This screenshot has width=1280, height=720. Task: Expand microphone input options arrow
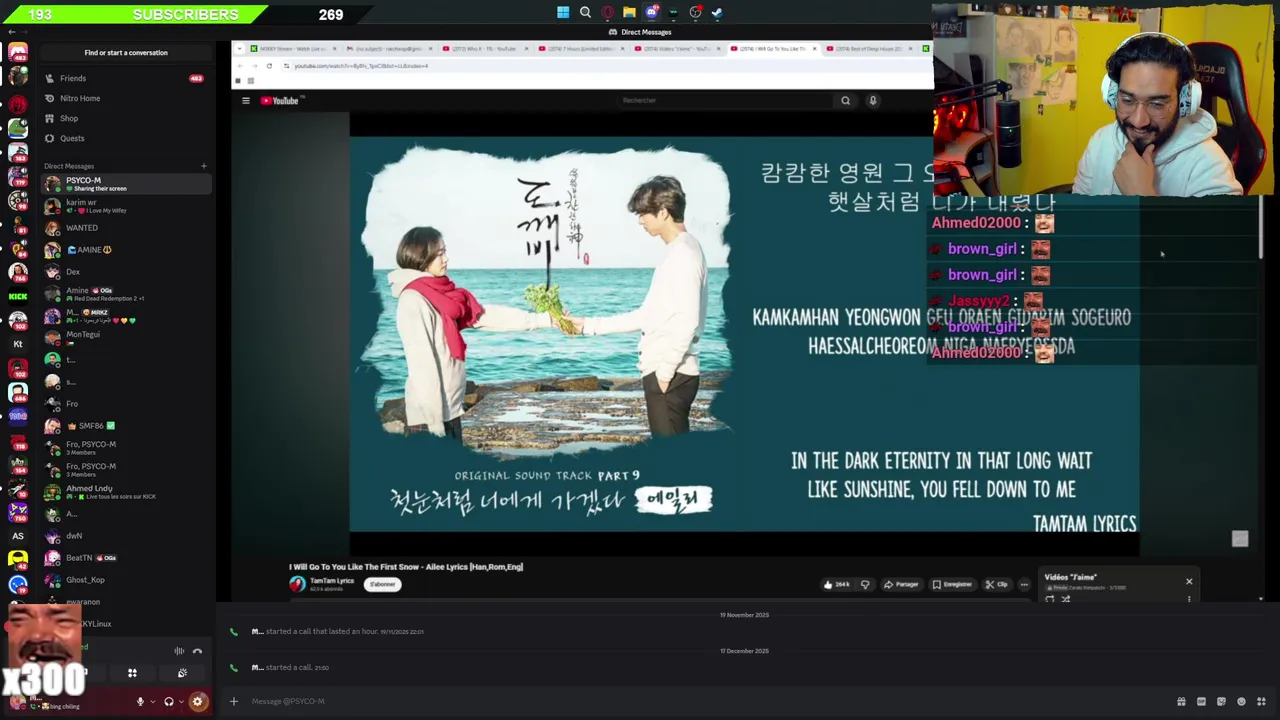click(x=152, y=701)
